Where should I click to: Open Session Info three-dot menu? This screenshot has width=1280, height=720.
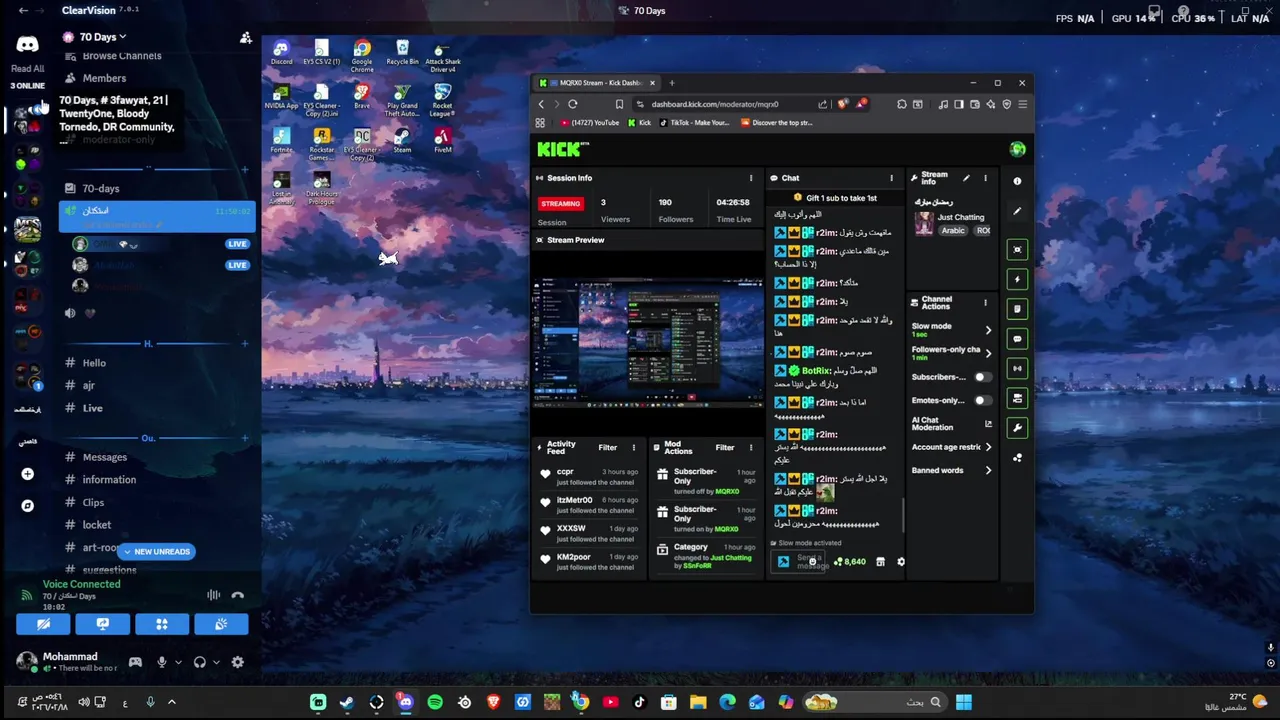(x=751, y=178)
